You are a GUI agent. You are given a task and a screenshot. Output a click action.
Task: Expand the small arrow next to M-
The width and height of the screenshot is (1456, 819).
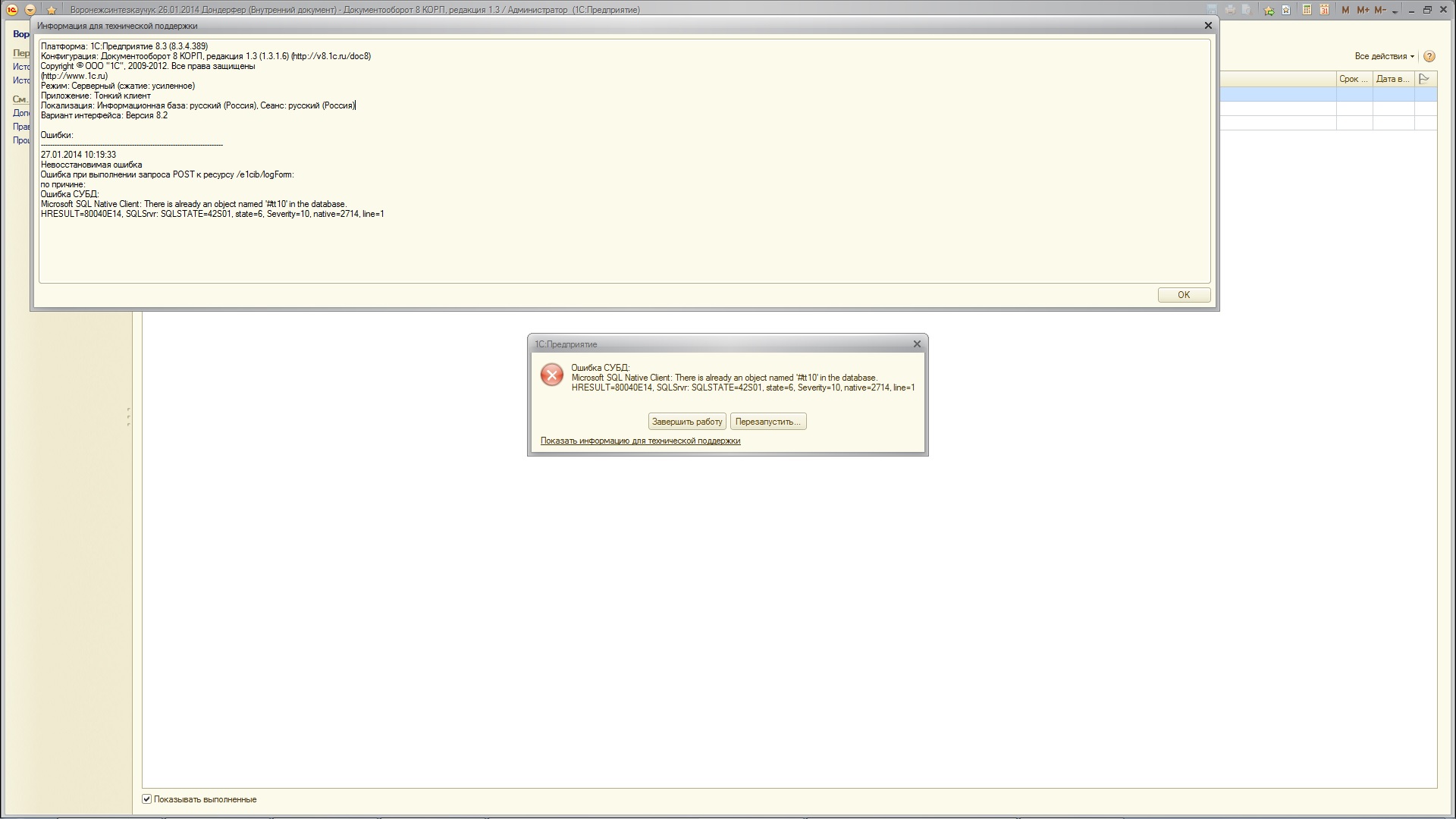click(x=1395, y=11)
